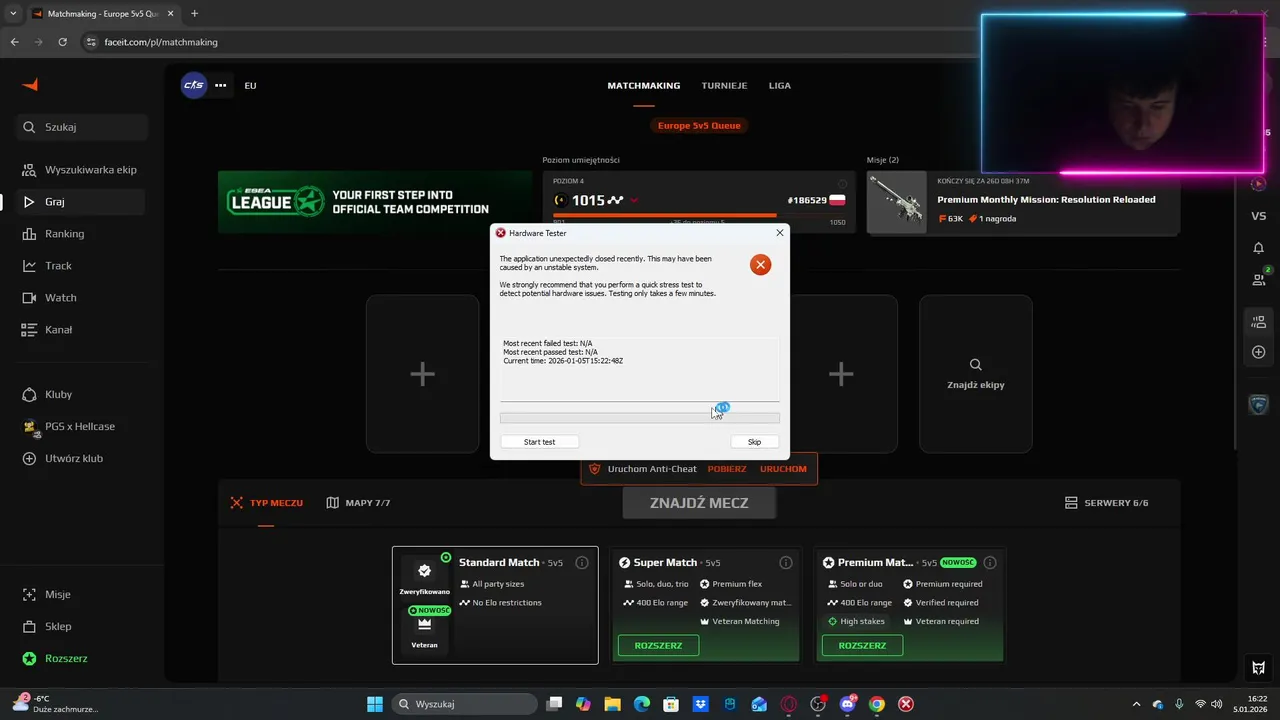Image resolution: width=1280 pixels, height=720 pixels.
Task: Open MAPY 7/7 map selection
Action: (x=358, y=503)
